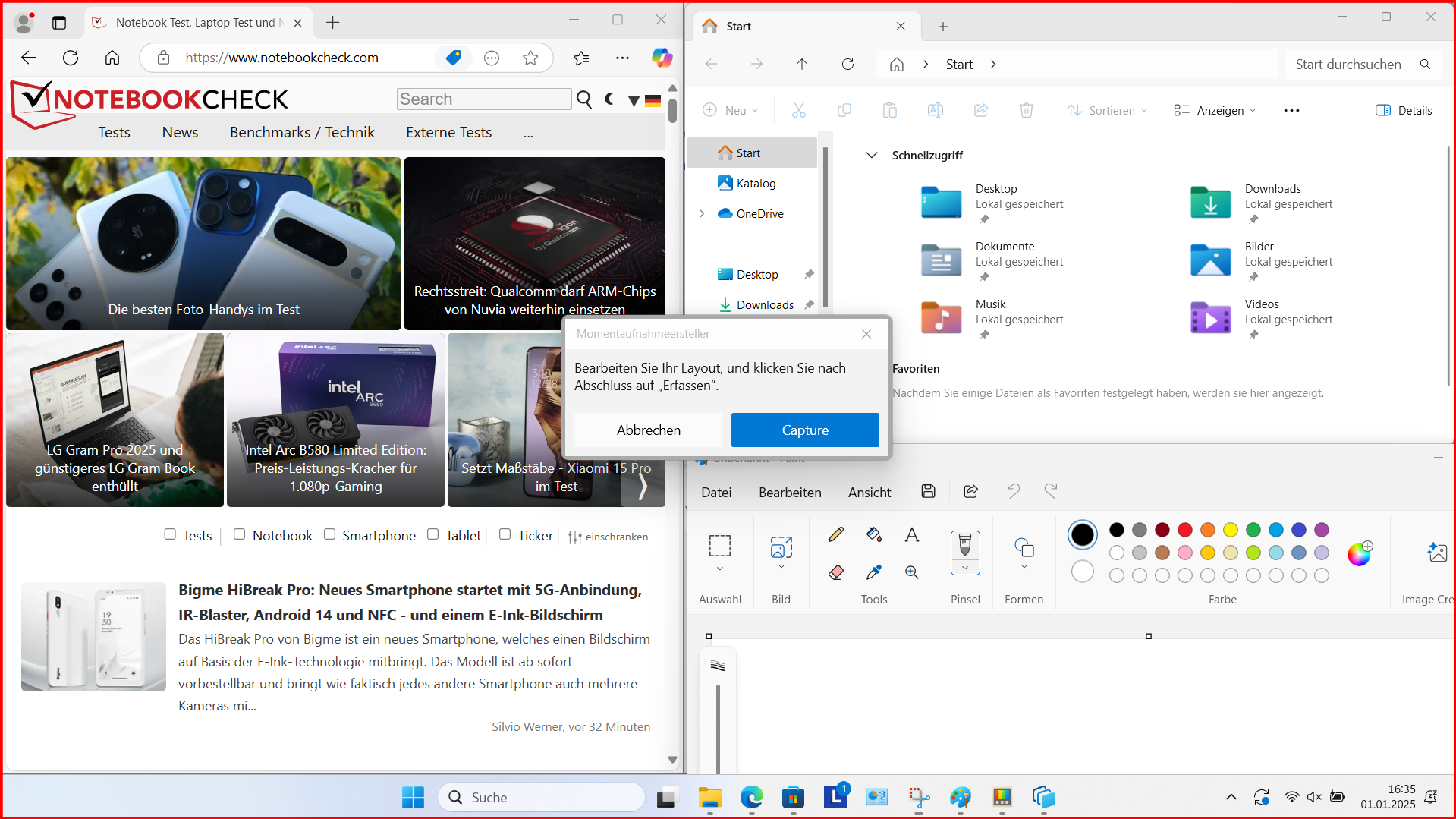Click the Capture button in the dialog
The height and width of the screenshot is (819, 1456).
click(x=805, y=430)
